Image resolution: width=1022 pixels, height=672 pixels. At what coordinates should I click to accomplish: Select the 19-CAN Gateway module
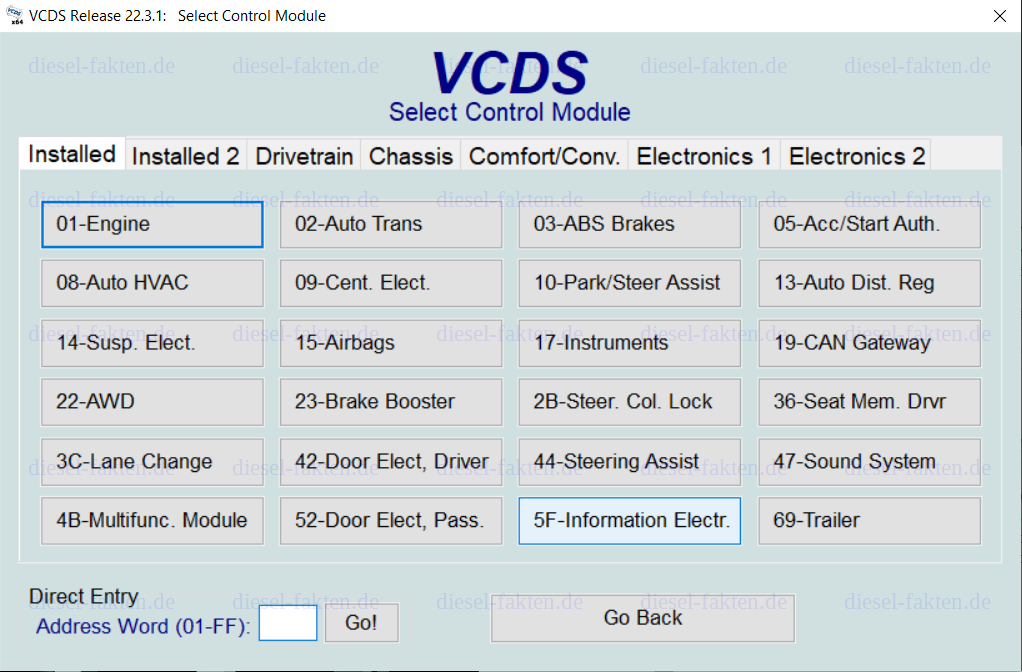[x=869, y=343]
